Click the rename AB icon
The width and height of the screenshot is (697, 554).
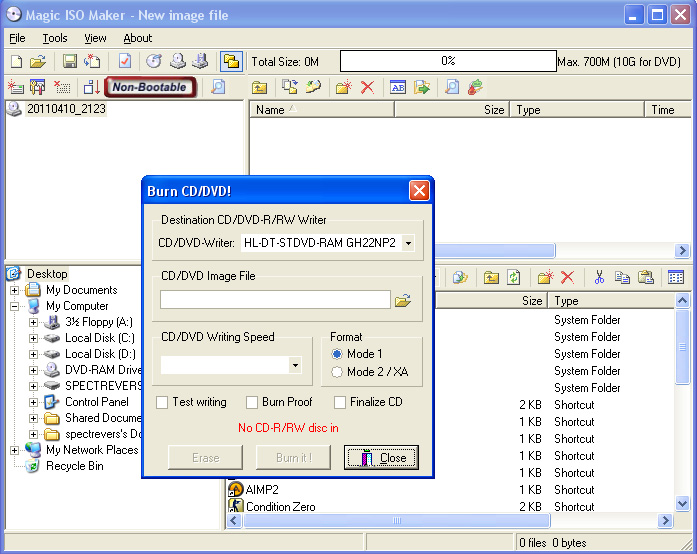pyautogui.click(x=398, y=87)
